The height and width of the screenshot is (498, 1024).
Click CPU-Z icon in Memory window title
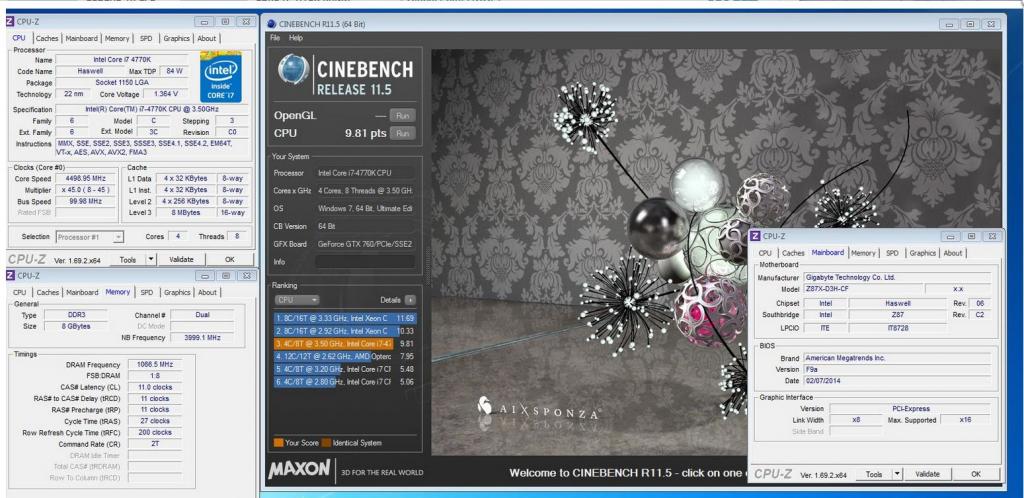pyautogui.click(x=10, y=275)
